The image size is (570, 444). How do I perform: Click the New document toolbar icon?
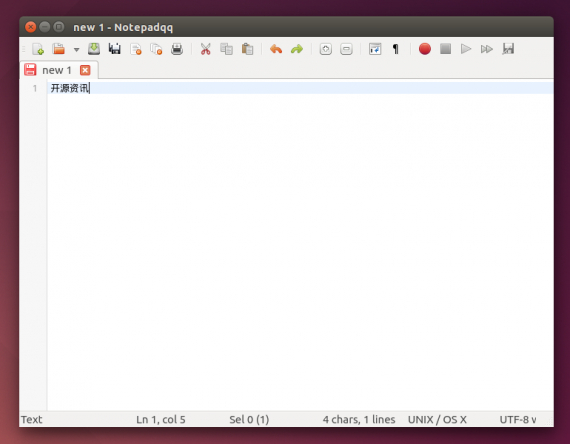coord(38,49)
